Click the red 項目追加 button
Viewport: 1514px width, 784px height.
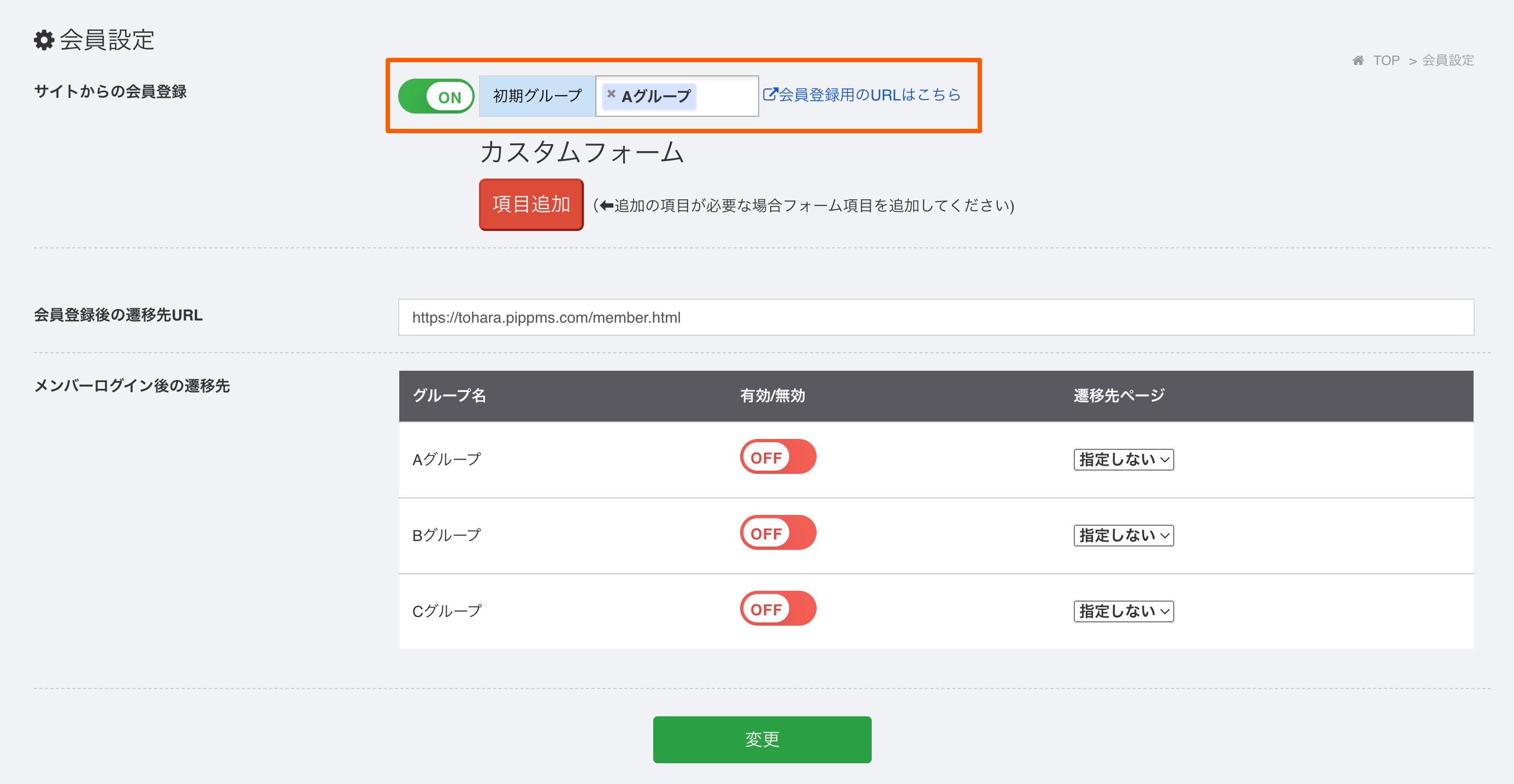coord(531,205)
